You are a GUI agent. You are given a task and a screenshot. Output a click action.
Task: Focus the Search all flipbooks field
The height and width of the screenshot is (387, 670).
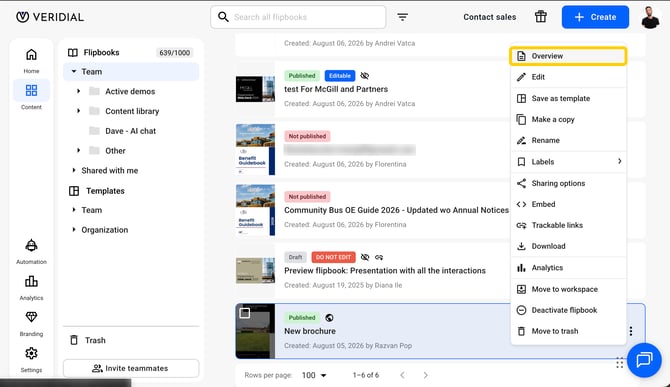(x=298, y=17)
